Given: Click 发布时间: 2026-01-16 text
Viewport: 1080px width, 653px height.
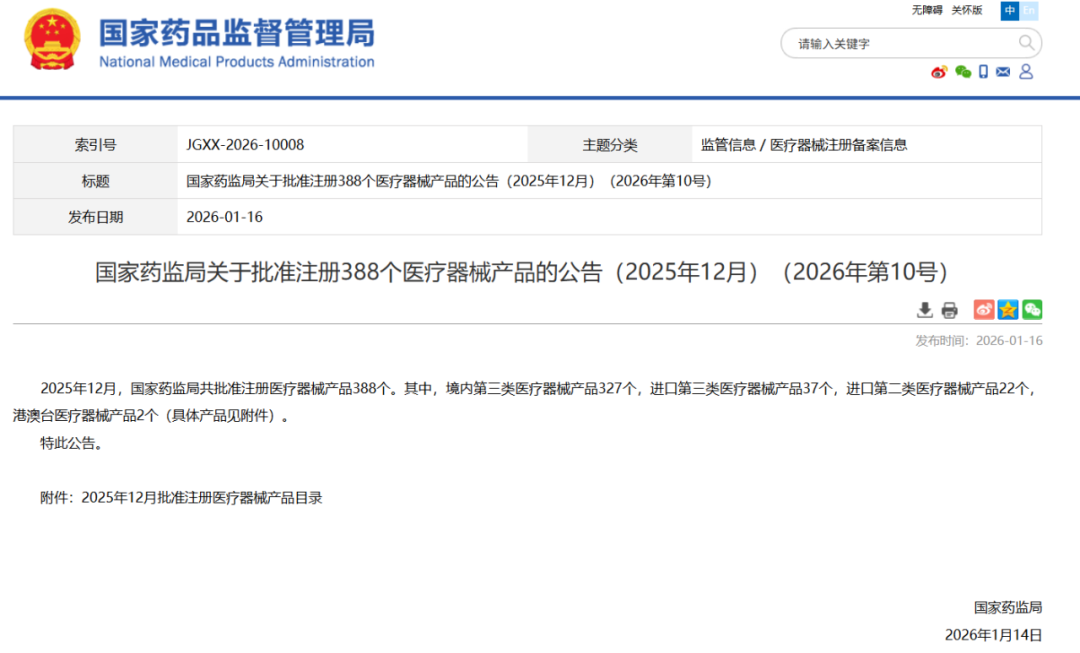Looking at the screenshot, I should pyautogui.click(x=978, y=340).
